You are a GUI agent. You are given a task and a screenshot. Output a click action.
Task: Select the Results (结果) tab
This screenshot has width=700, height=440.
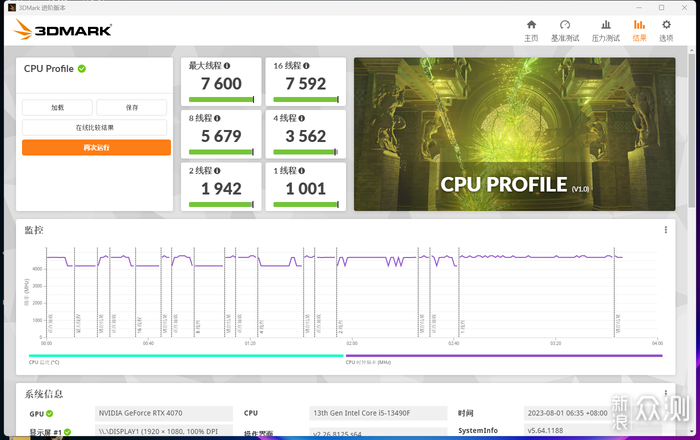click(x=639, y=31)
